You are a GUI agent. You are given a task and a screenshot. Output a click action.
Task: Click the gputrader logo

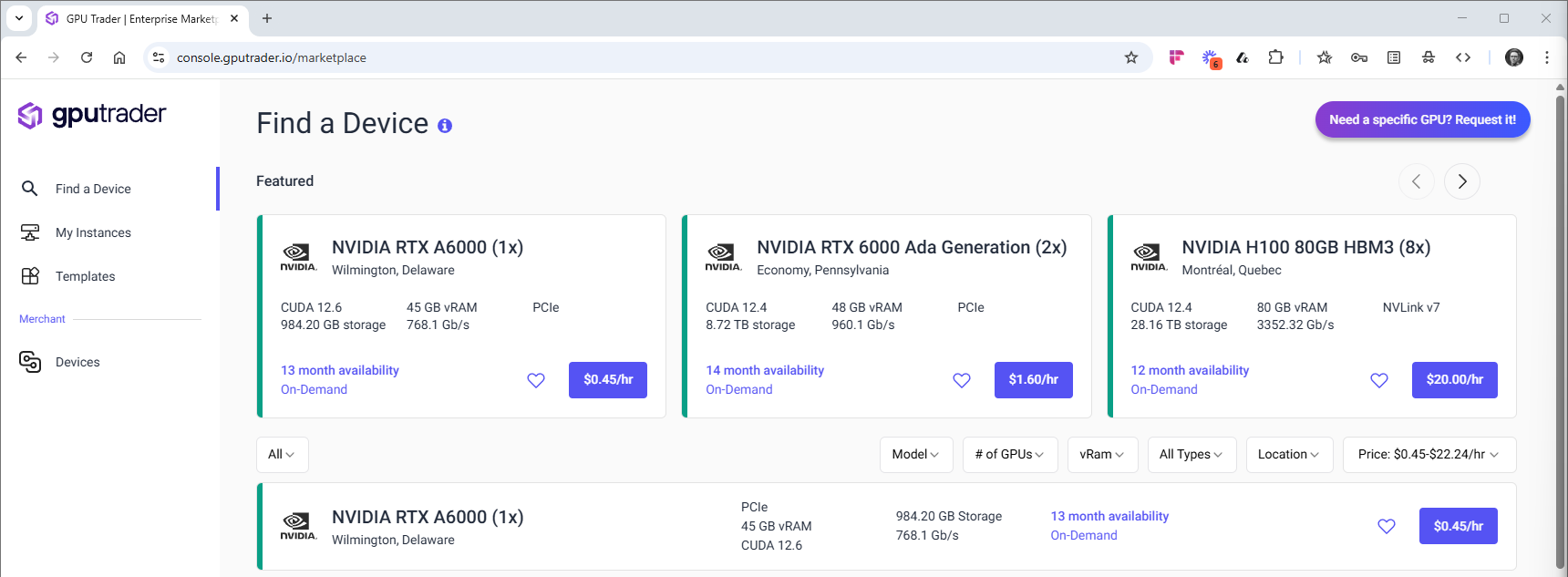(92, 115)
